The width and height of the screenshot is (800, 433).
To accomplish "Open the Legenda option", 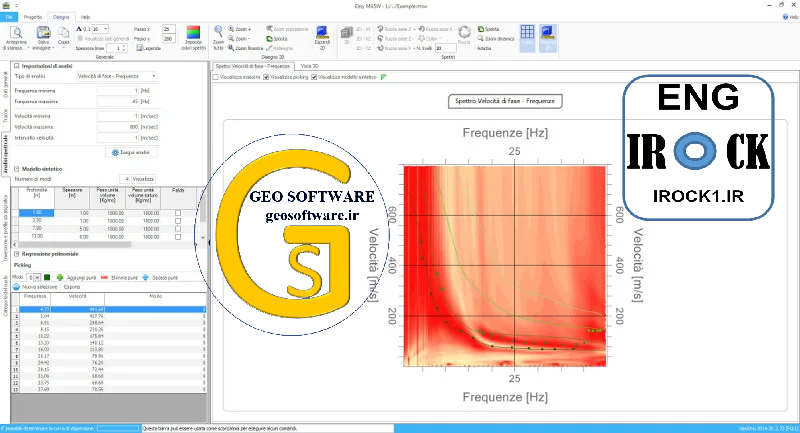I will [148, 48].
